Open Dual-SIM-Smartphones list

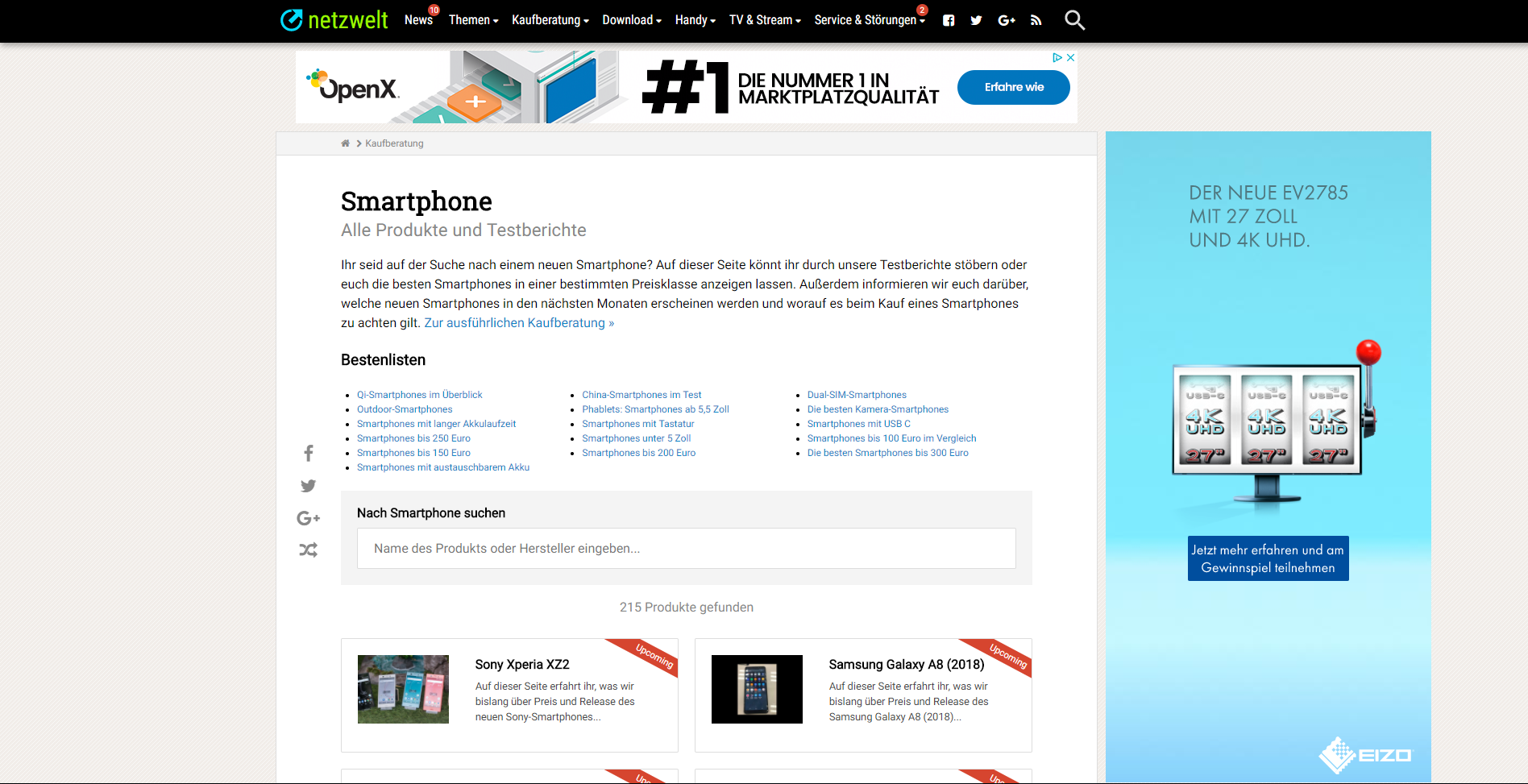[857, 395]
